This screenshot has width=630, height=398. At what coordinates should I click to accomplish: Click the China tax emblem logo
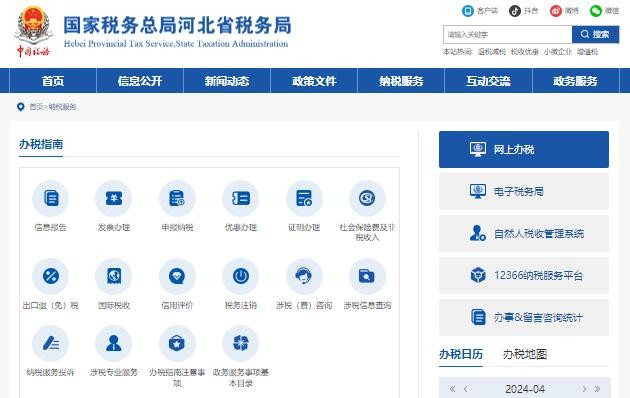pyautogui.click(x=33, y=31)
